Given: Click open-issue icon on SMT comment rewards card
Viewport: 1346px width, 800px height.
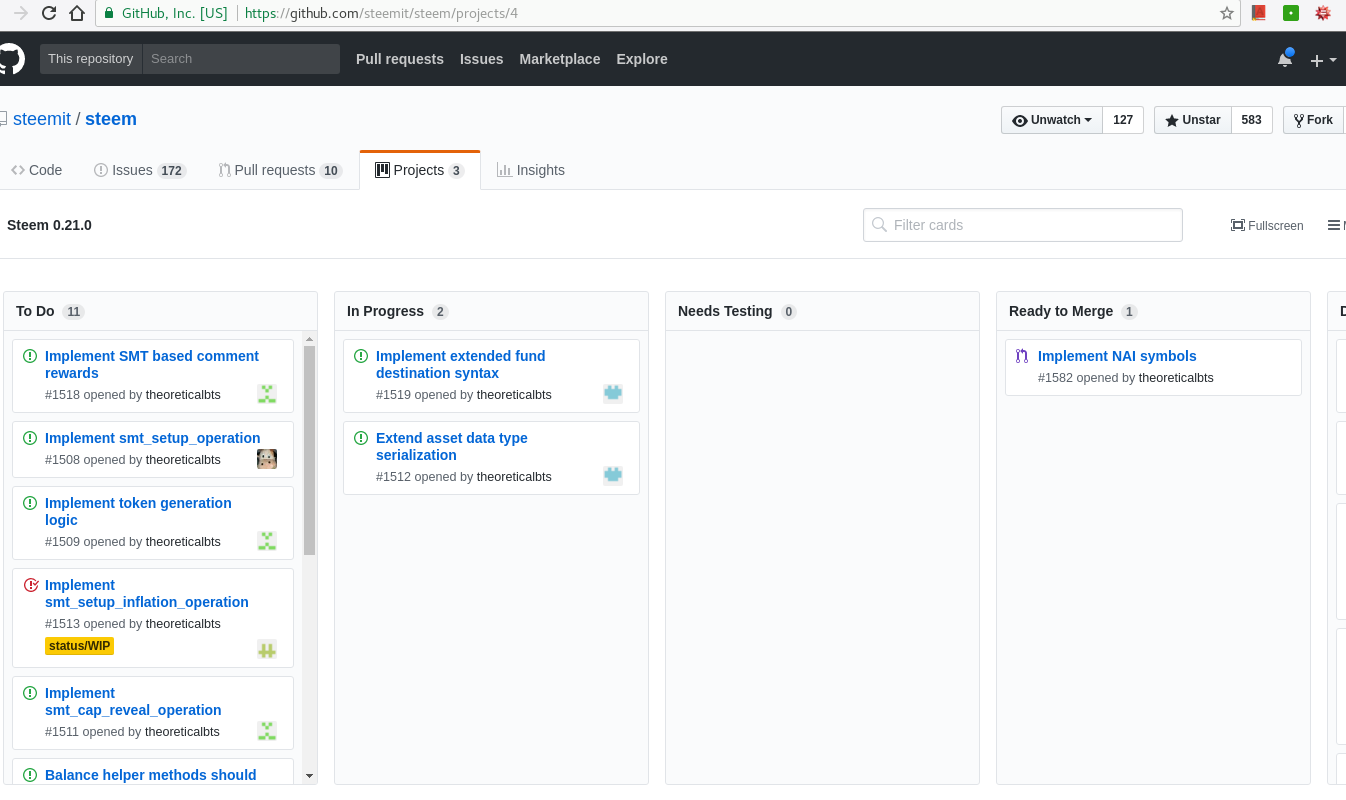Looking at the screenshot, I should click(30, 356).
